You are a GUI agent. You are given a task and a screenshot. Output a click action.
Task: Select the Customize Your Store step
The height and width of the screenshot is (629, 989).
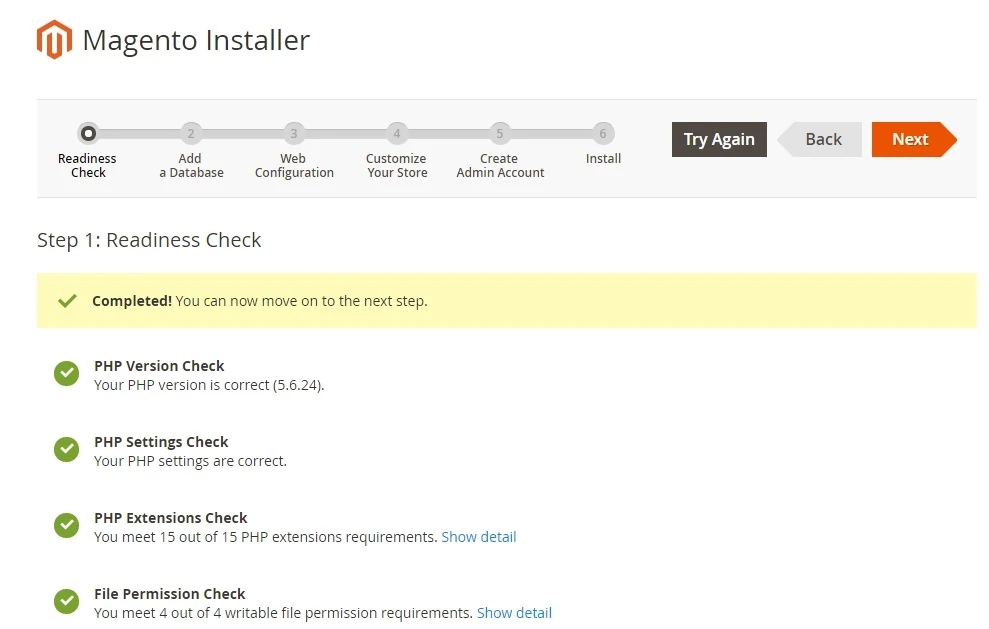pos(396,133)
